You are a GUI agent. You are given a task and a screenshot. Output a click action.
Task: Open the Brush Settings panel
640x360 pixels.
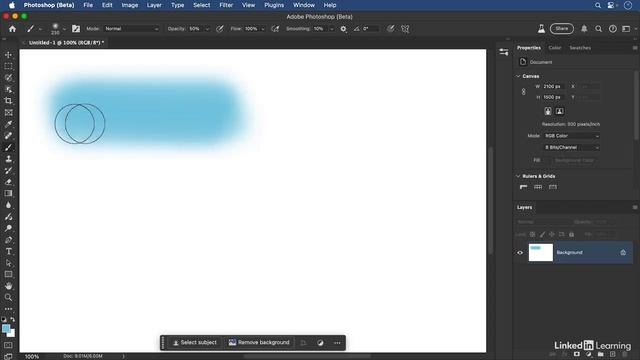[x=76, y=29]
